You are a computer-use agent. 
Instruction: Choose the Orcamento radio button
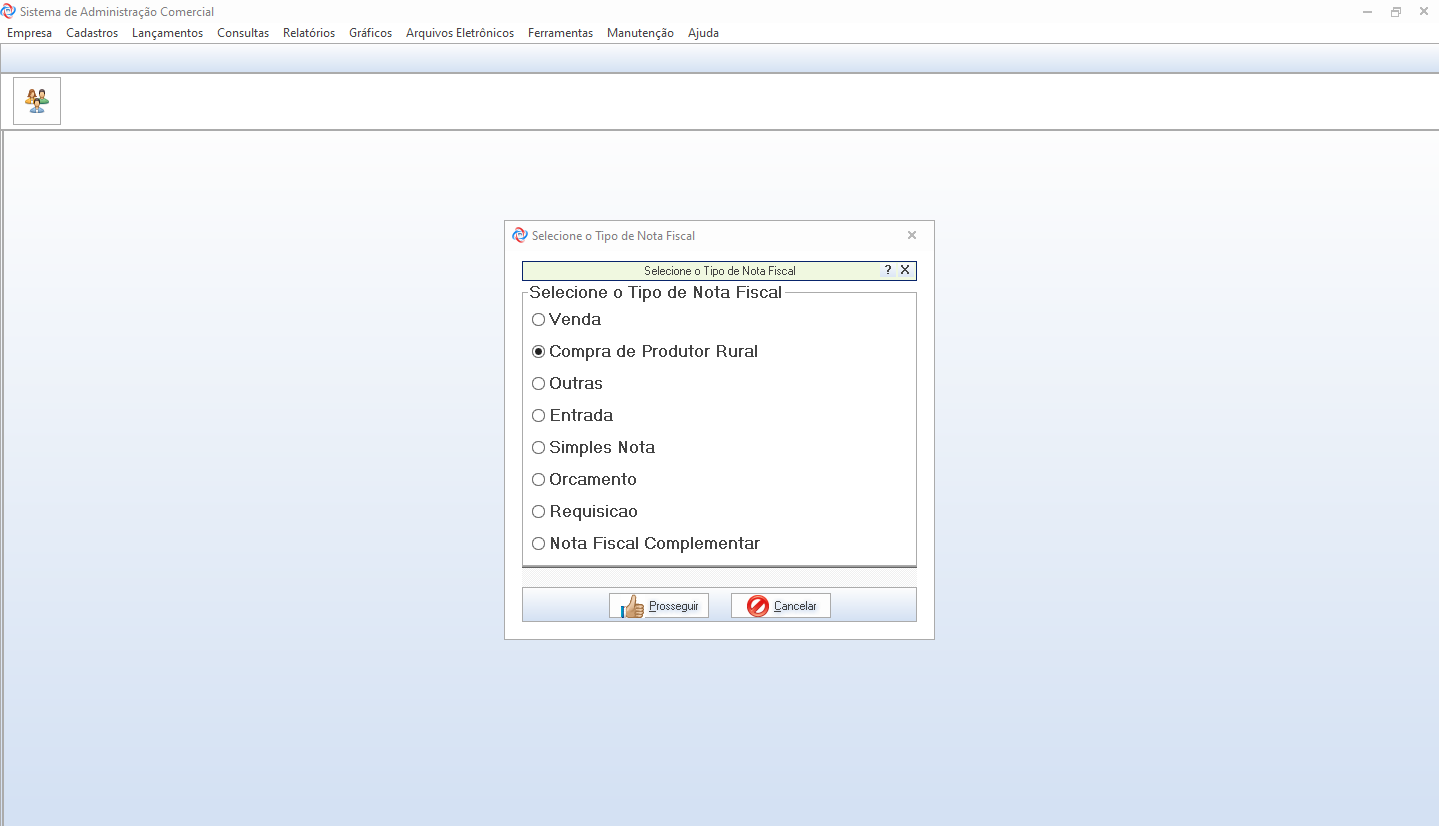point(539,480)
